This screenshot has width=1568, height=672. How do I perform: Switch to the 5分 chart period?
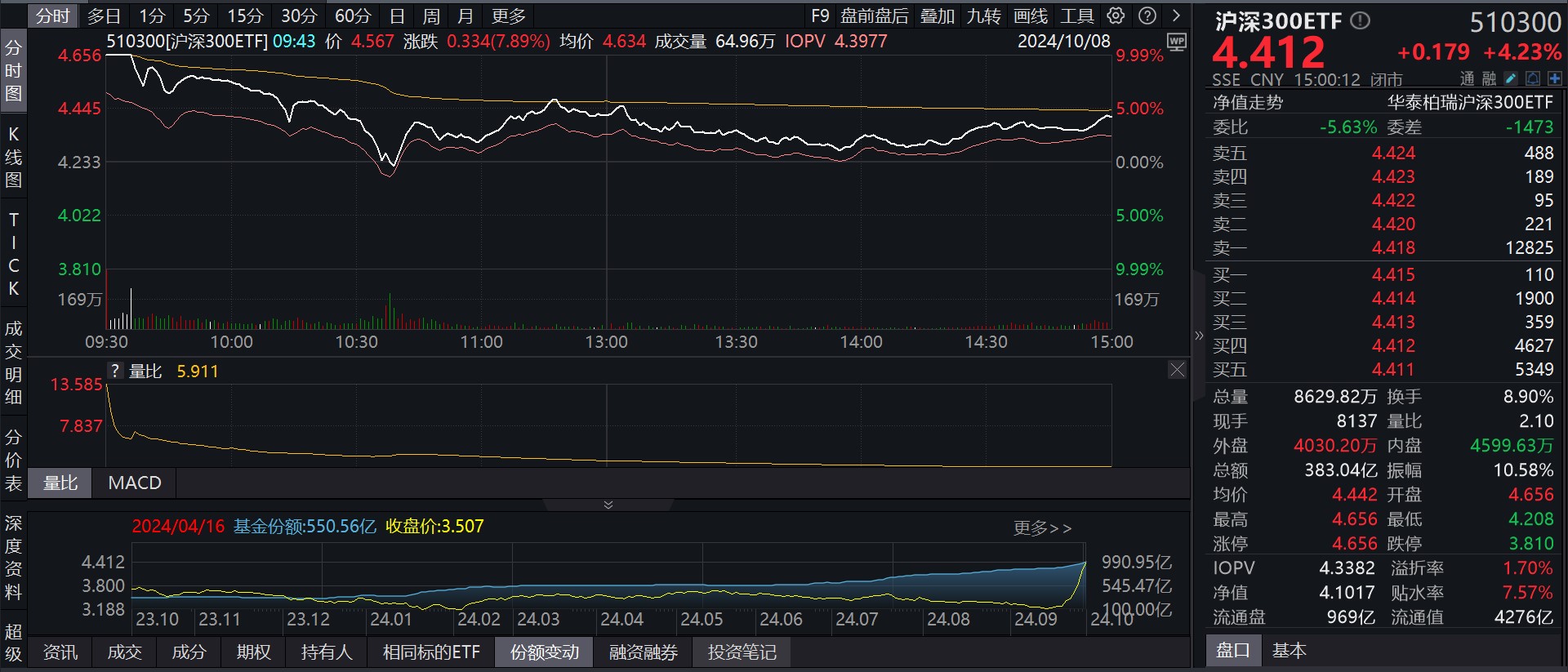tap(196, 16)
